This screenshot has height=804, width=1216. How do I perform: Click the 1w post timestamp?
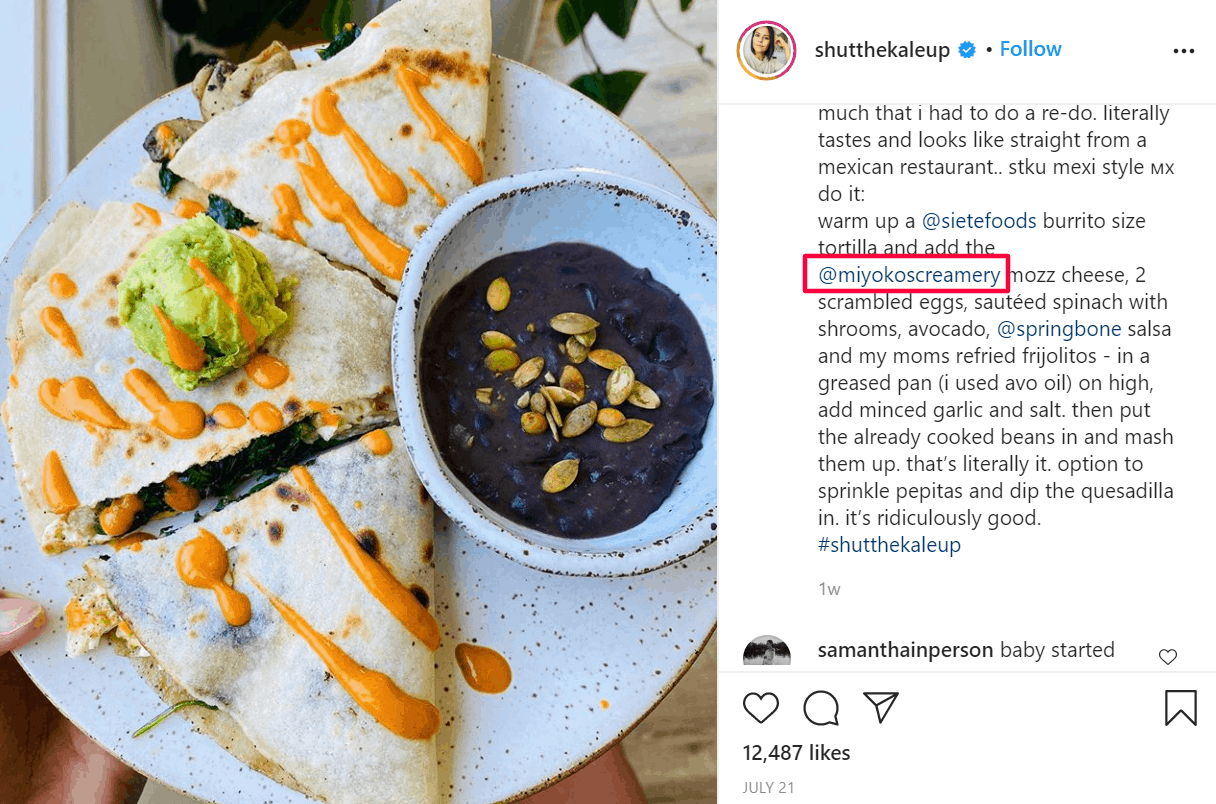tap(829, 589)
